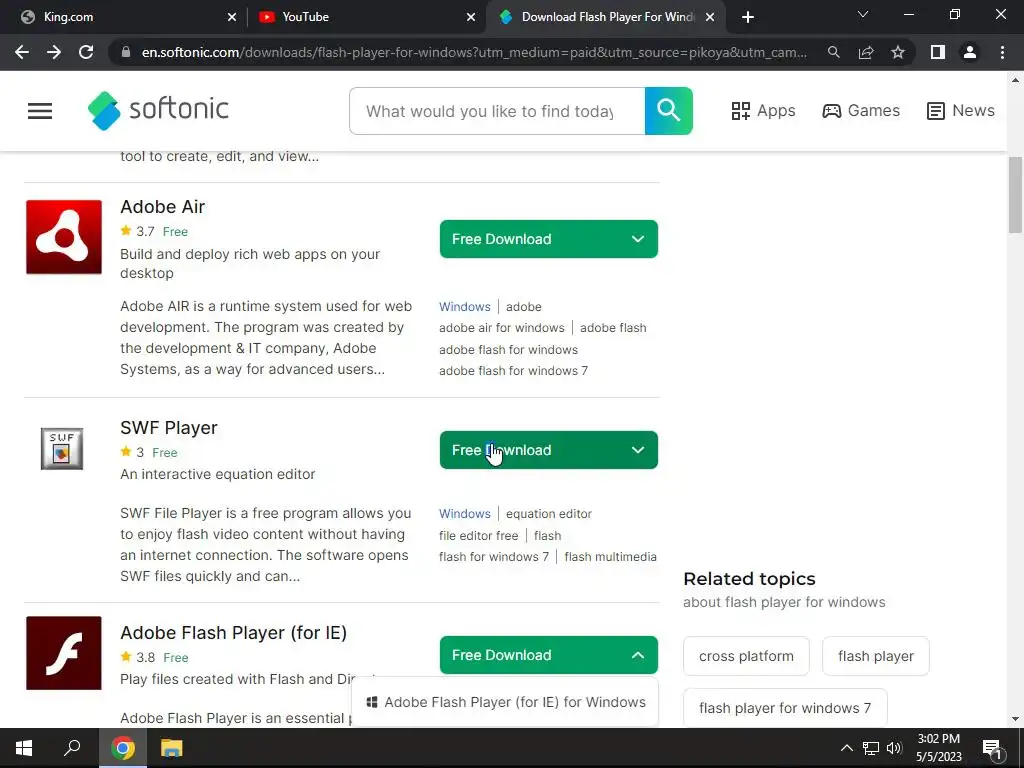Focus the Softonic search input field
This screenshot has width=1024, height=768.
(497, 111)
